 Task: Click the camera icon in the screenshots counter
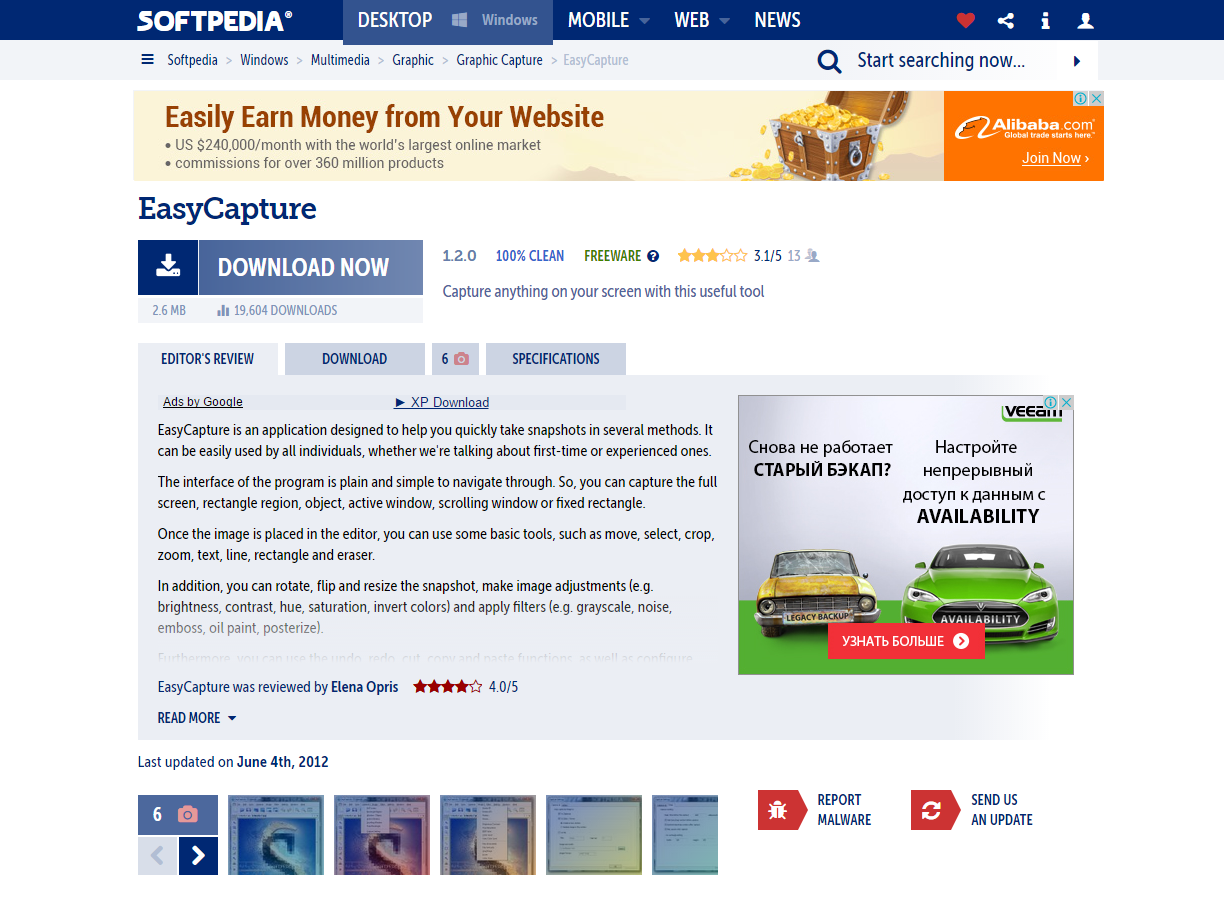(187, 815)
